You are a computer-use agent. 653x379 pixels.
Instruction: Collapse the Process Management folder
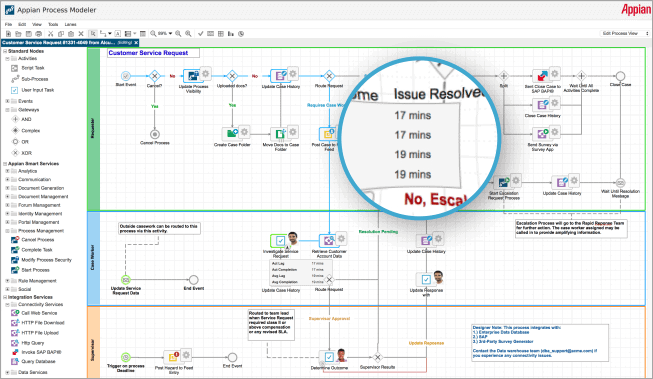(x=7, y=231)
